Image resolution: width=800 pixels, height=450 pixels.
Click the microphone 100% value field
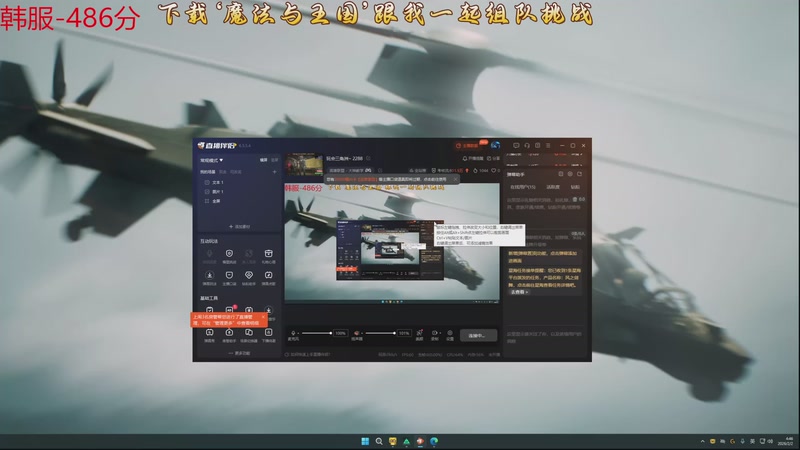click(341, 333)
